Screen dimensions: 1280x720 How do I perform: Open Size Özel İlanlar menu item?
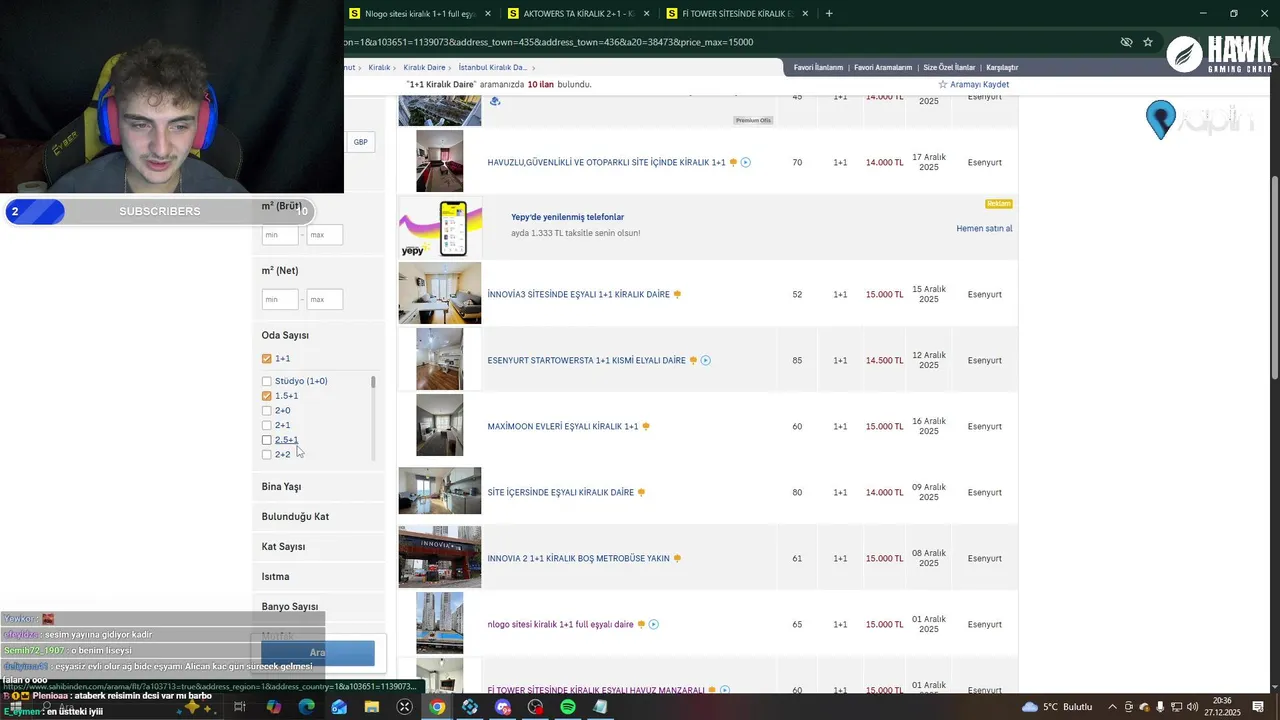[949, 67]
